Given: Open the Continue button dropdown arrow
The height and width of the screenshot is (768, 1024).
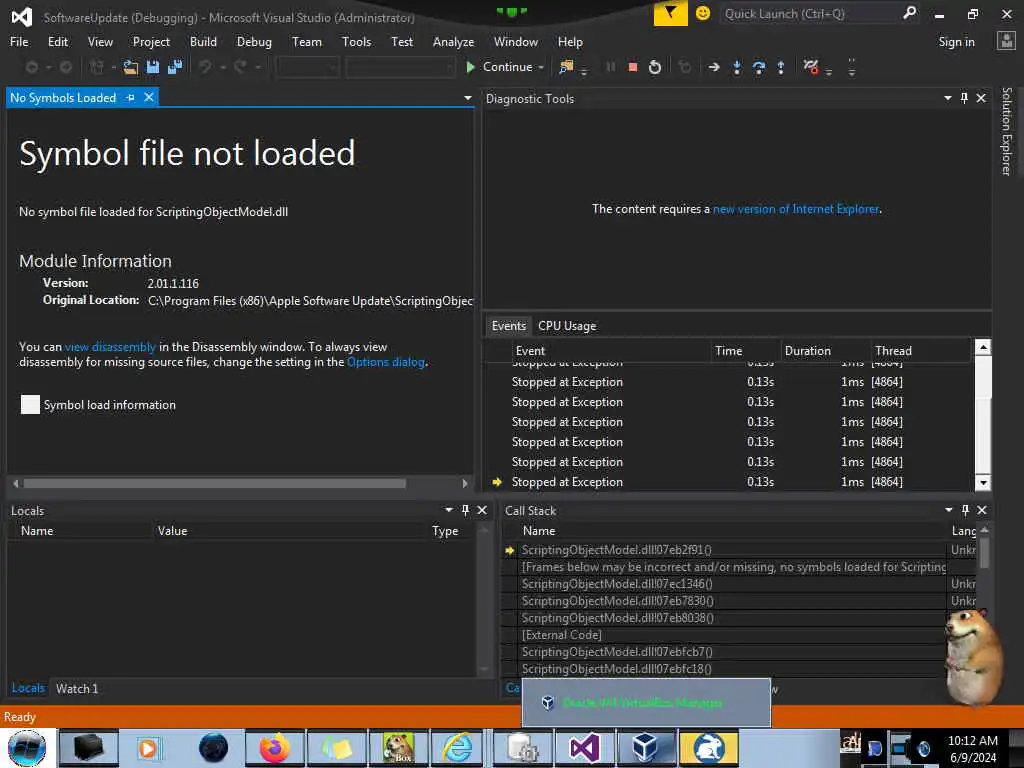Looking at the screenshot, I should pyautogui.click(x=541, y=67).
